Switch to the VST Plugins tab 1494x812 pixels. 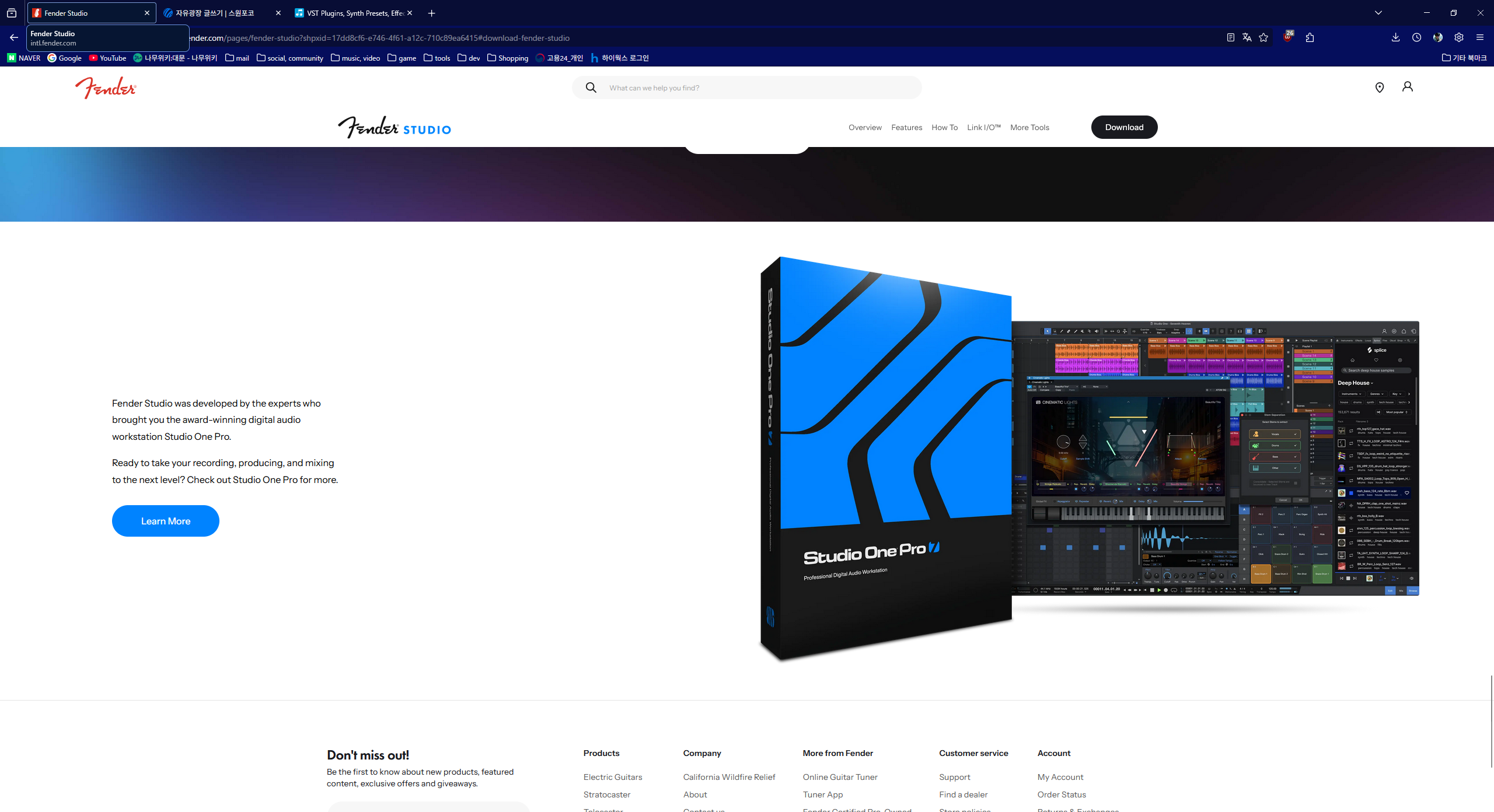pos(354,13)
